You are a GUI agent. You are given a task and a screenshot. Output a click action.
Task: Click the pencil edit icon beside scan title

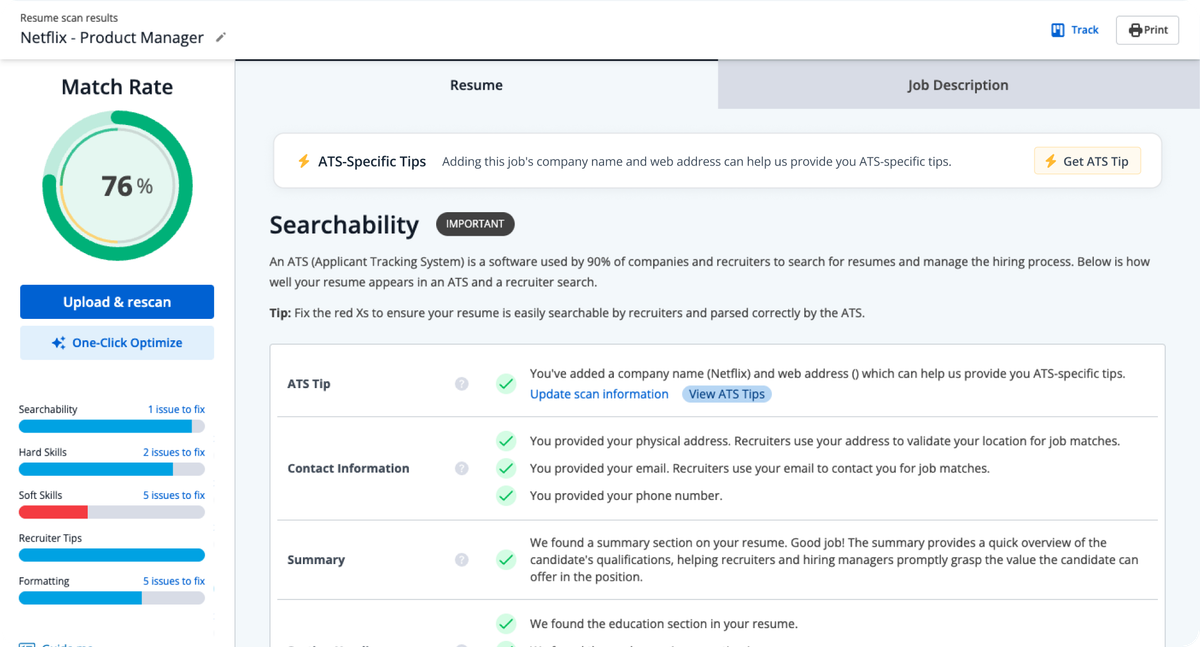coord(221,38)
